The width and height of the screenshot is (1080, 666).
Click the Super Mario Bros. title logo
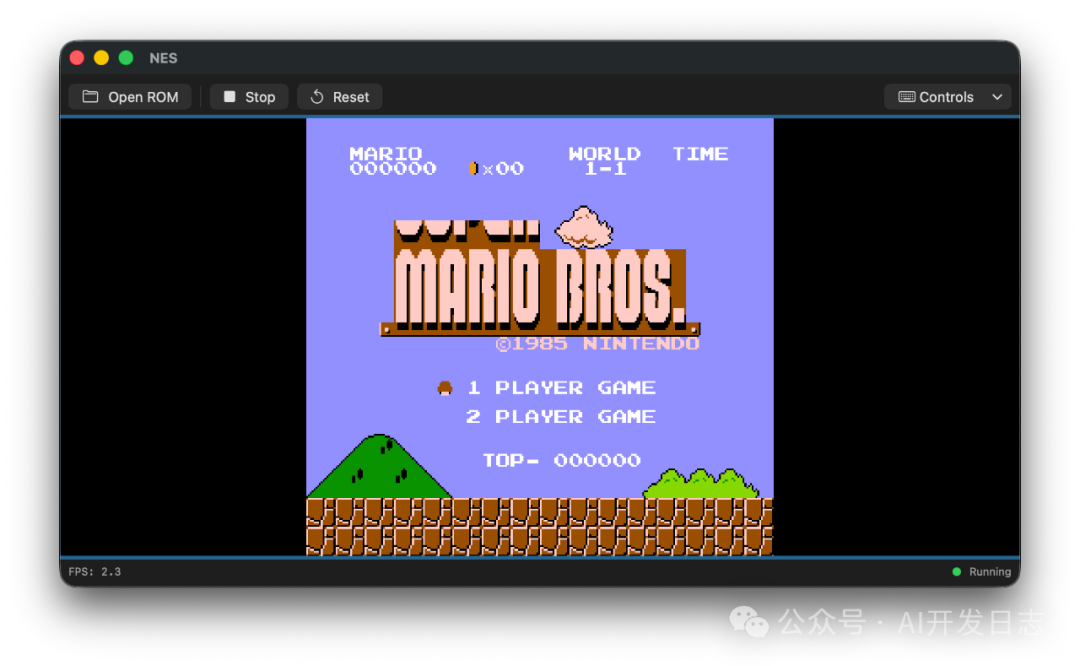(x=540, y=278)
